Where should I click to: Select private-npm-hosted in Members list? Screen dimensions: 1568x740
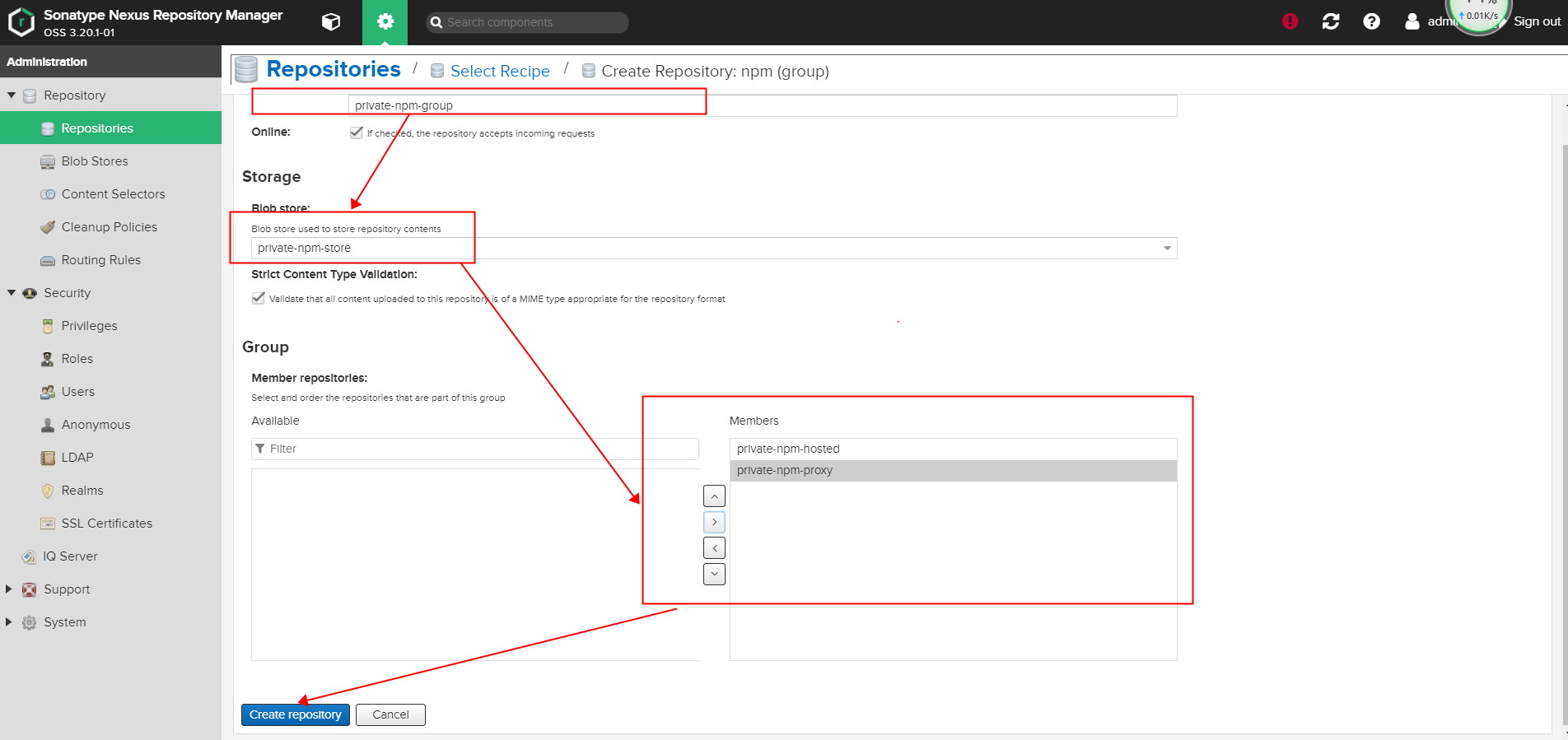click(954, 449)
